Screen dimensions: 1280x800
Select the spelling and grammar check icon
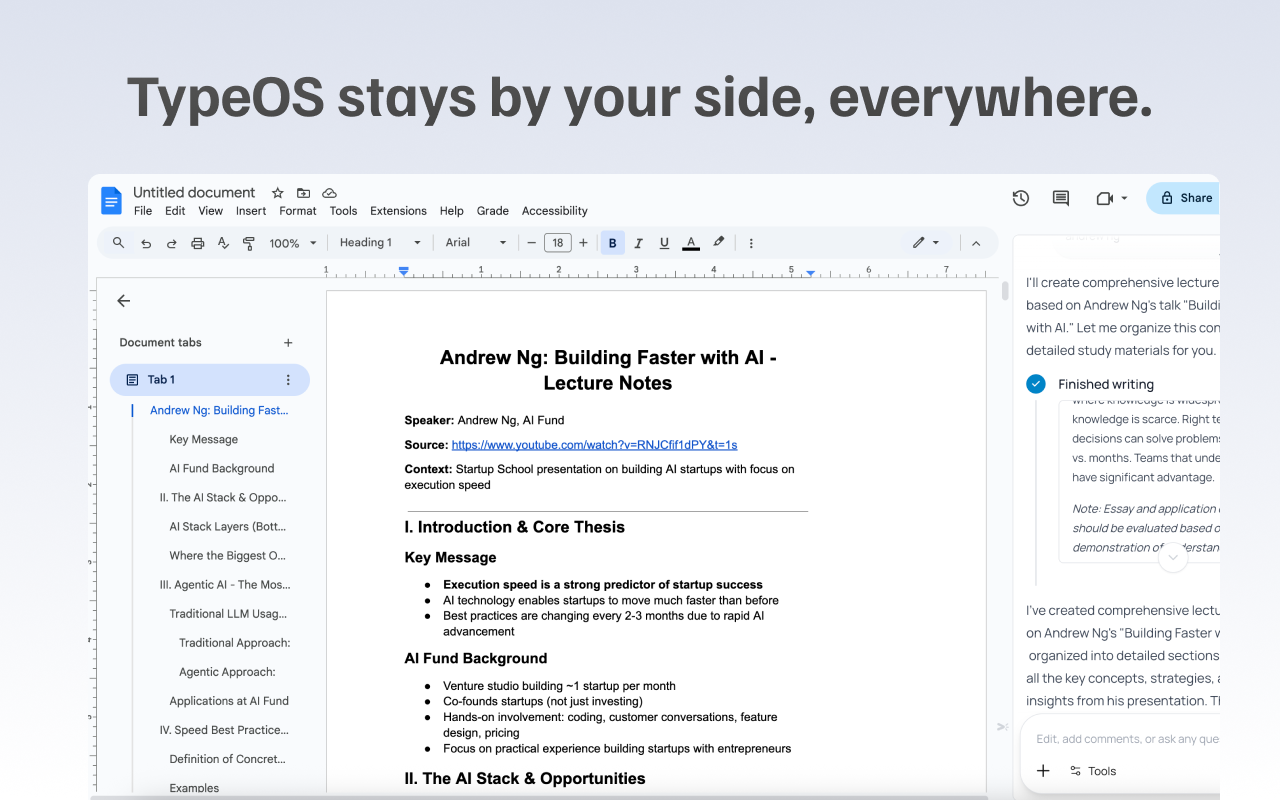click(223, 242)
